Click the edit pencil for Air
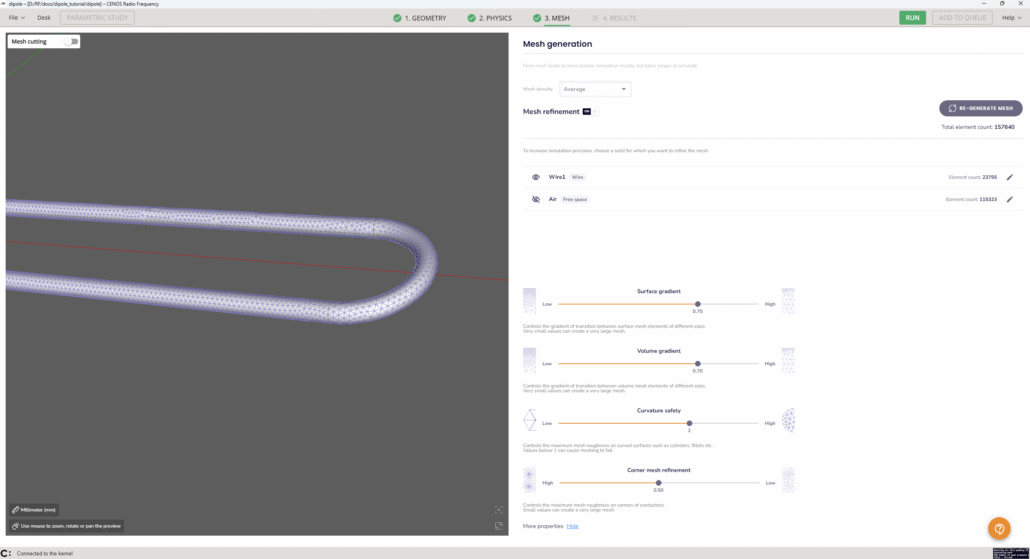Screen dimensions: 1030x559 click(1009, 199)
